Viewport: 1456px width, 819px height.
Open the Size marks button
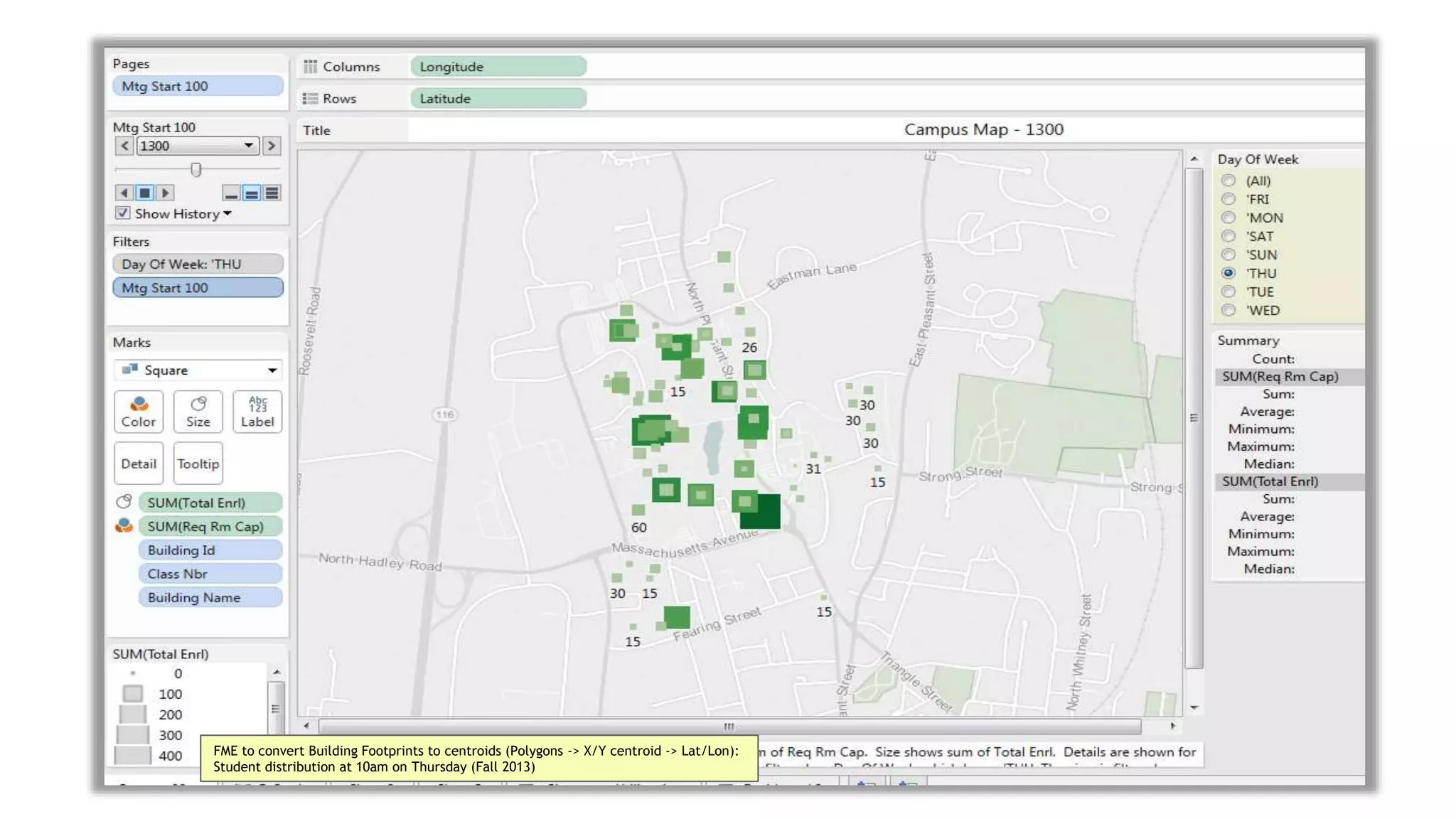(198, 412)
